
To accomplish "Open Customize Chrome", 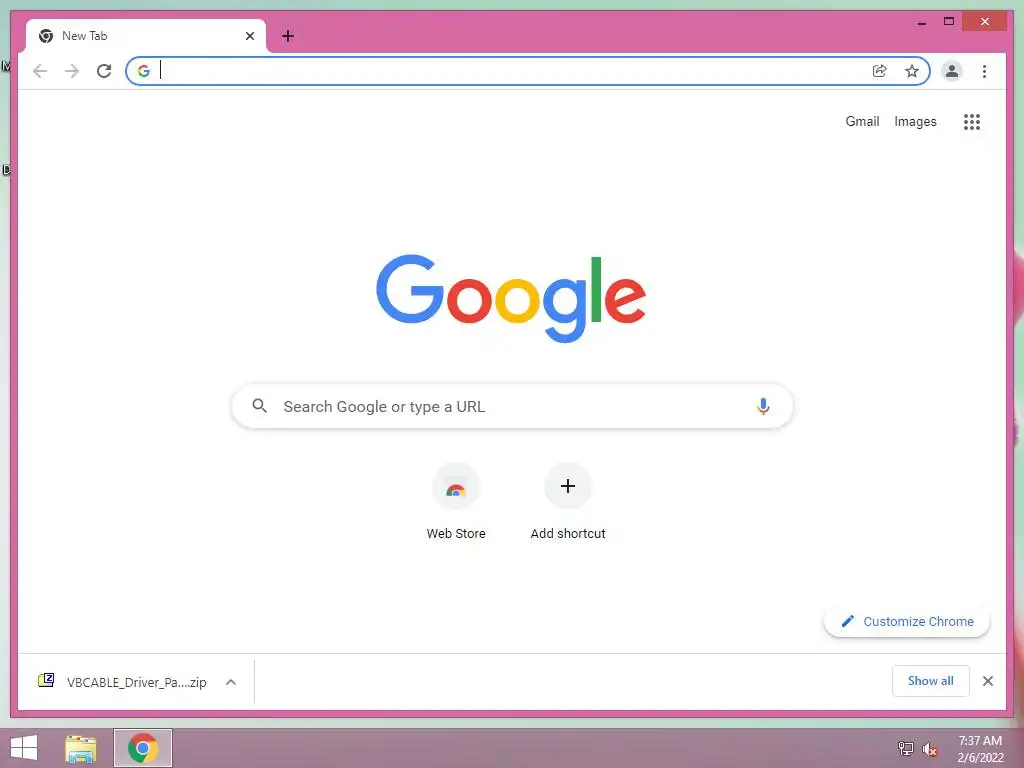I will [907, 622].
